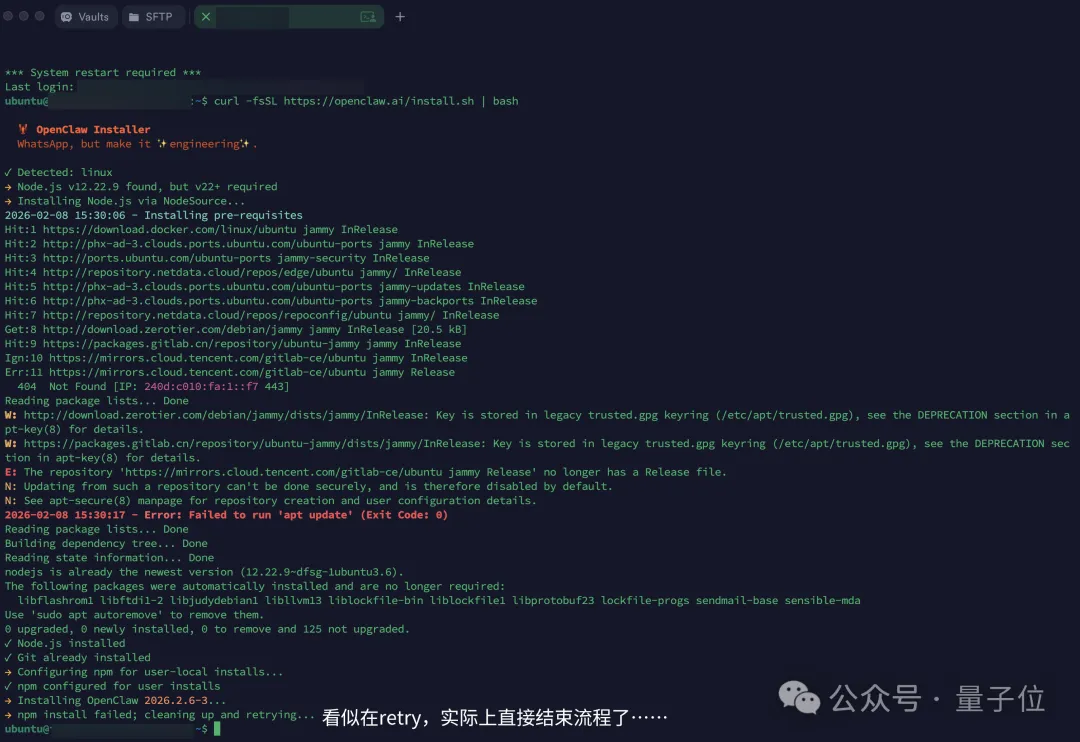
Task: Open the SFTP tab label
Action: [x=159, y=17]
